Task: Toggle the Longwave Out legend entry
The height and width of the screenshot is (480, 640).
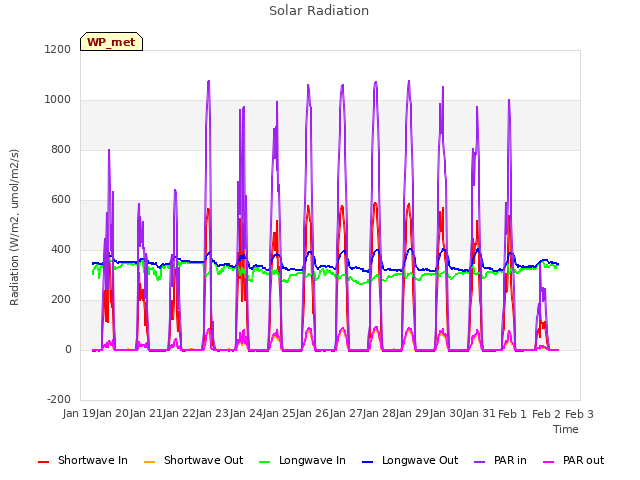Action: click(x=410, y=460)
